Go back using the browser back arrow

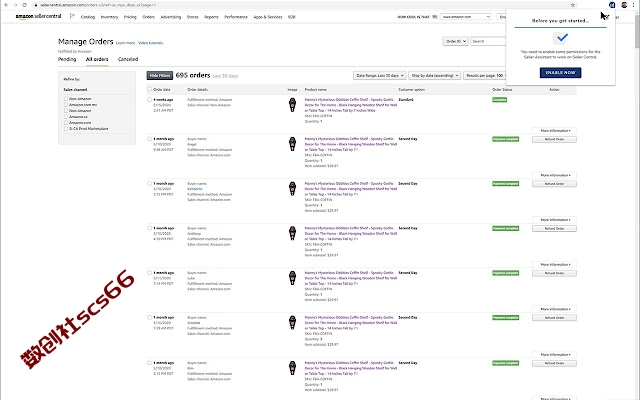tap(6, 5)
